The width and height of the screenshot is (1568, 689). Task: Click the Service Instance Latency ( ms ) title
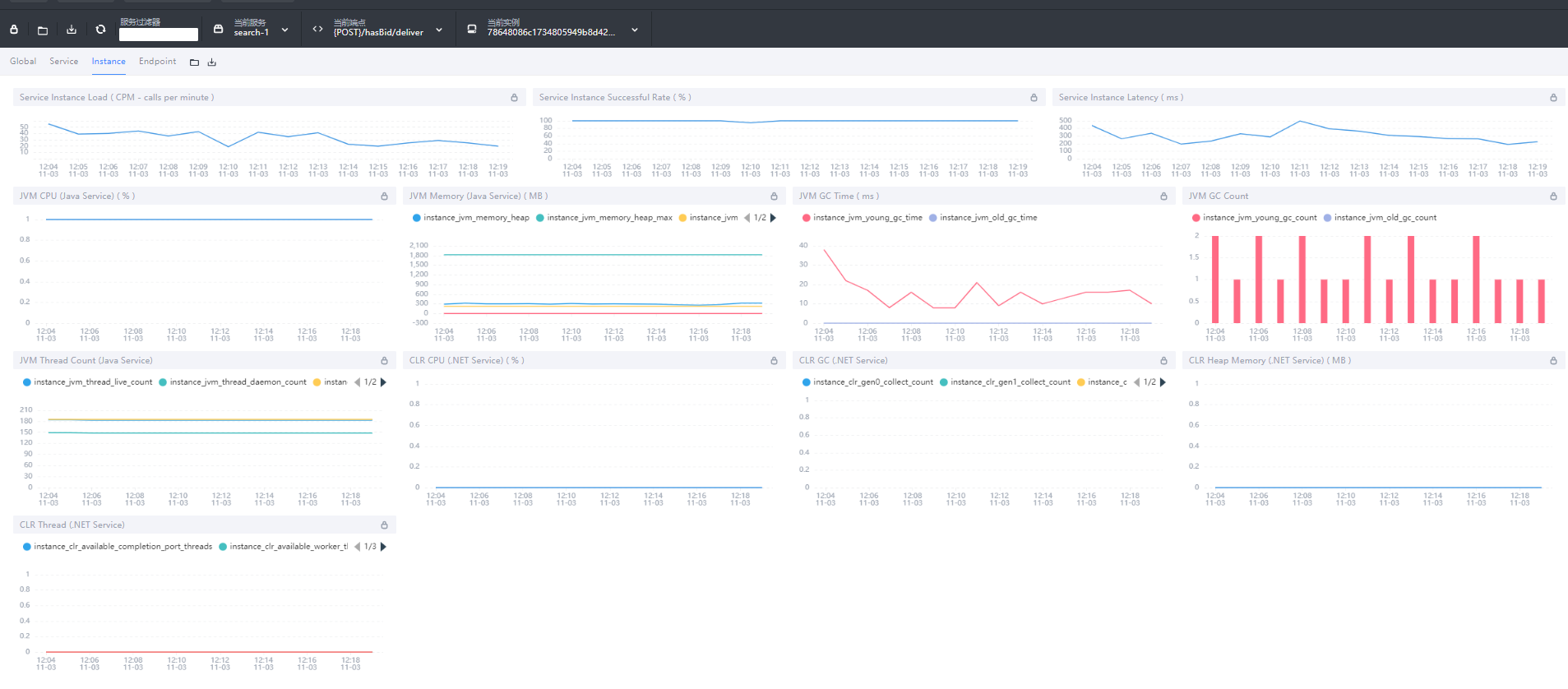[x=1121, y=98]
